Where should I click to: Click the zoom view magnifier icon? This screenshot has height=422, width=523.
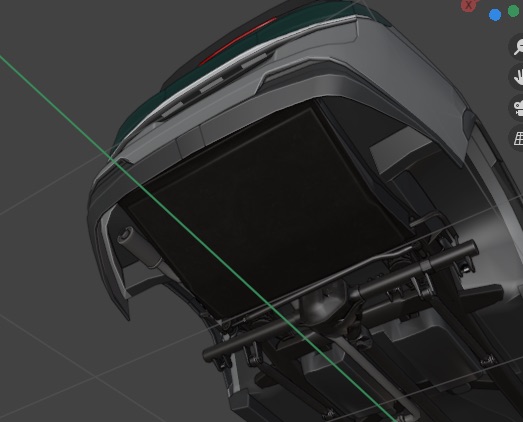coord(517,47)
